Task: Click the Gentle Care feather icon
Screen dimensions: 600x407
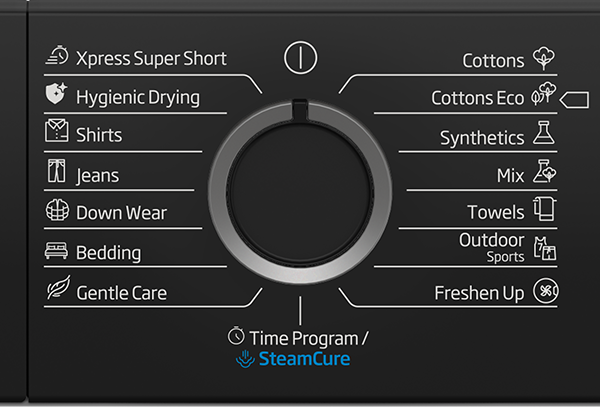Action: [x=57, y=291]
